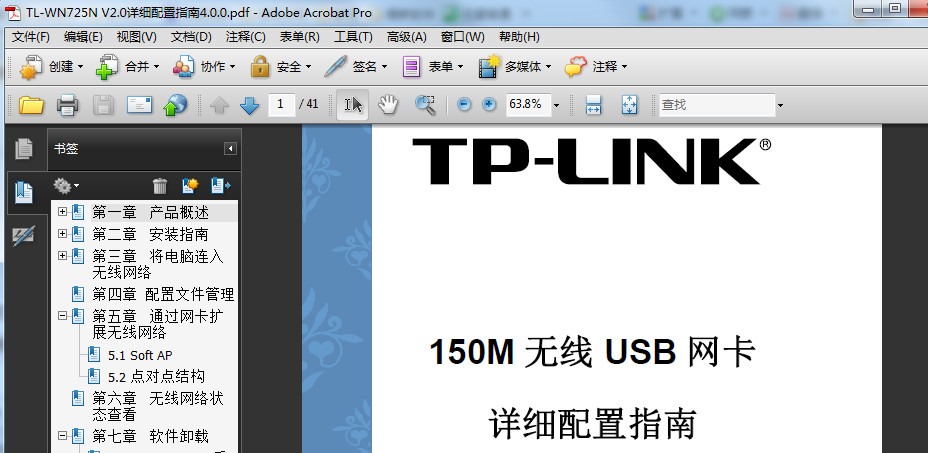
Task: Click the page number input box
Action: [281, 104]
